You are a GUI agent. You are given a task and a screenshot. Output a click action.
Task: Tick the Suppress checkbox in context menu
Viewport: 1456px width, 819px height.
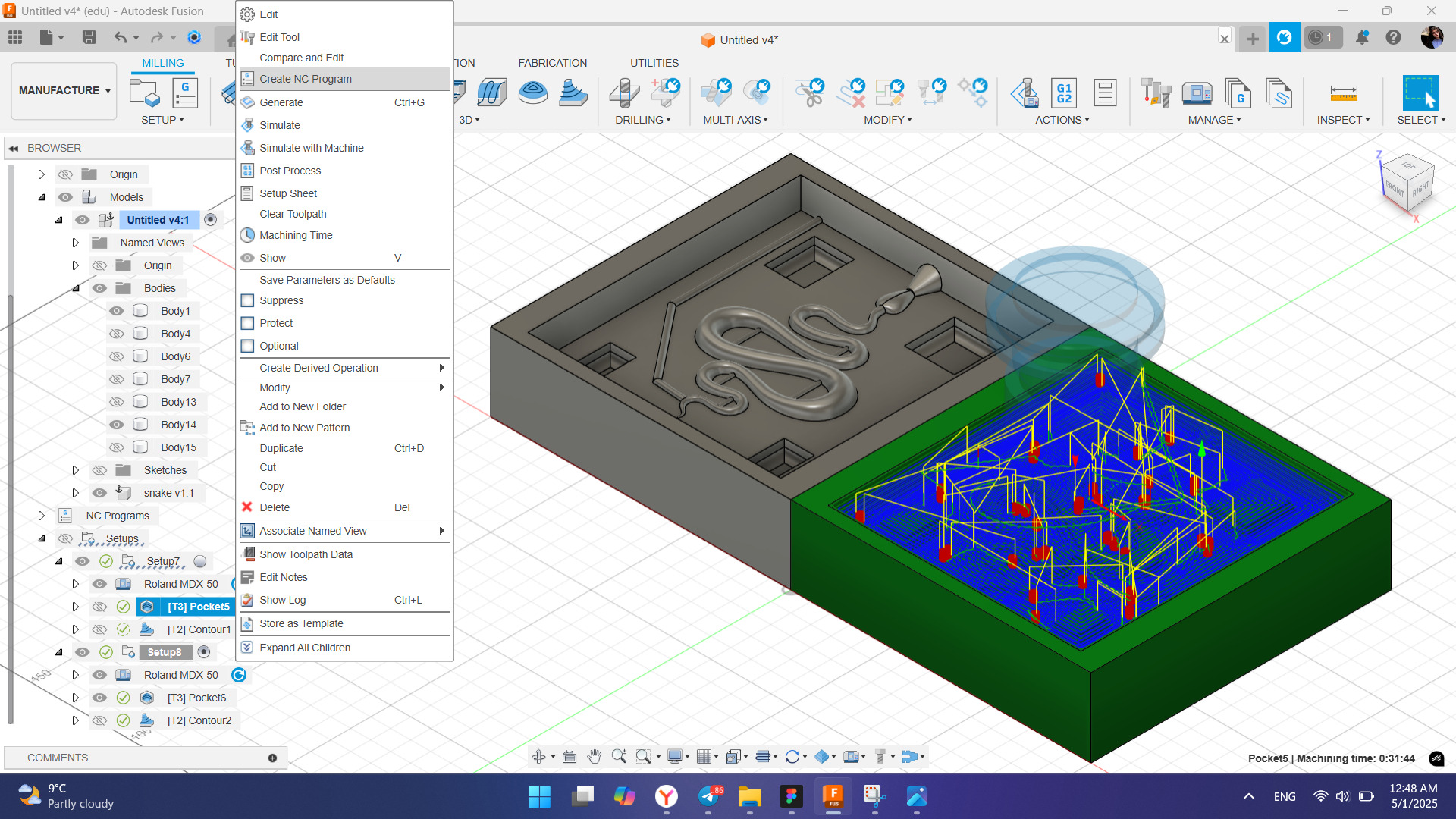247,300
